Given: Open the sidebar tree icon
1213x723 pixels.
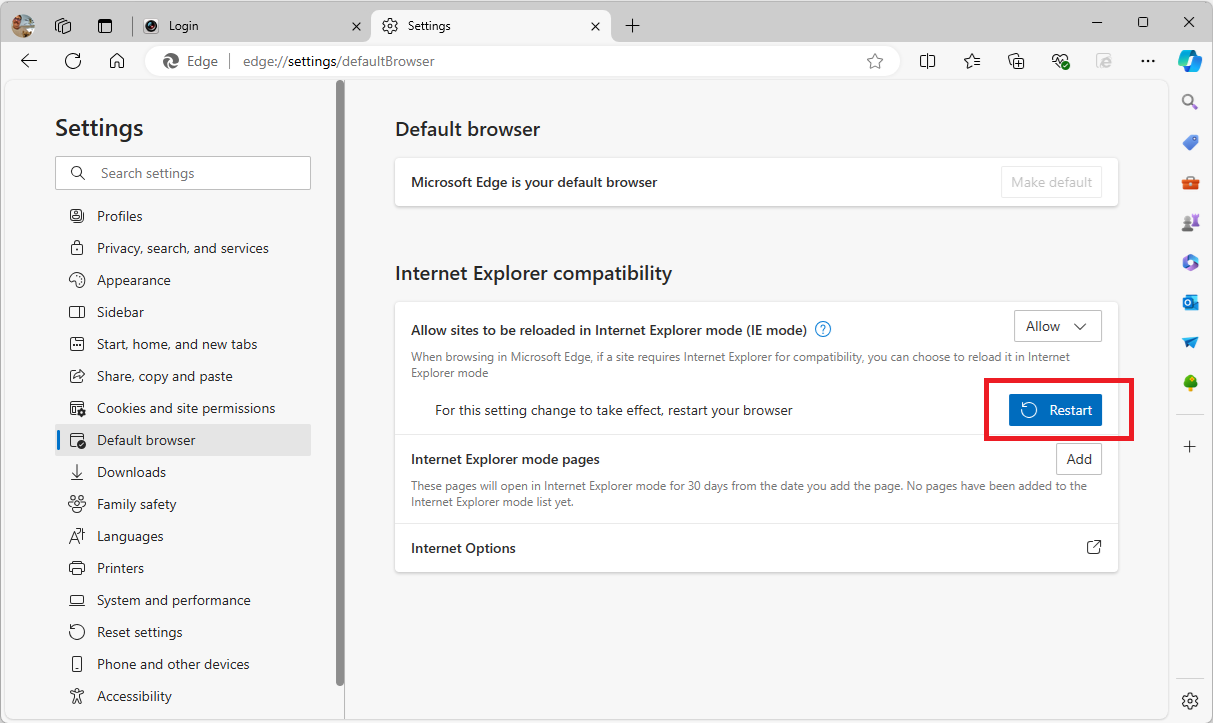Looking at the screenshot, I should tap(1190, 382).
